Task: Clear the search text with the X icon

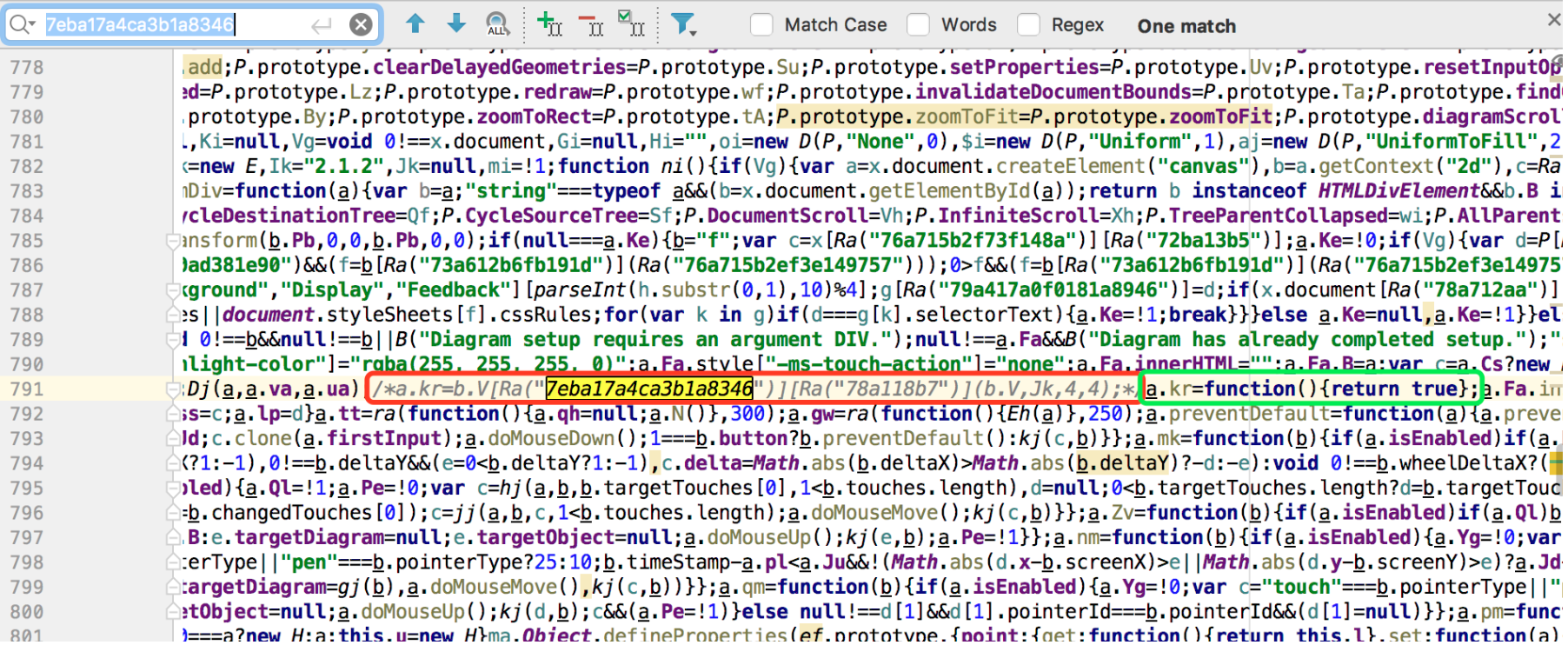Action: tap(361, 25)
